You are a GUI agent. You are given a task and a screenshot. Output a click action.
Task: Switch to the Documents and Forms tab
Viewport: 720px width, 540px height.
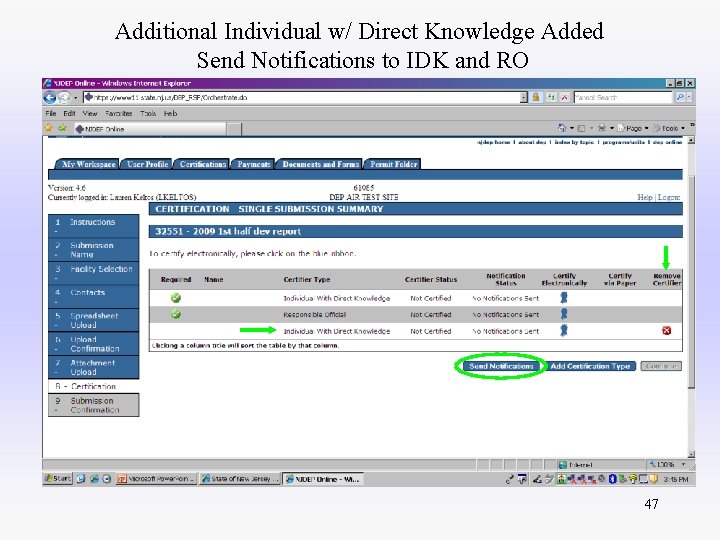(x=321, y=164)
